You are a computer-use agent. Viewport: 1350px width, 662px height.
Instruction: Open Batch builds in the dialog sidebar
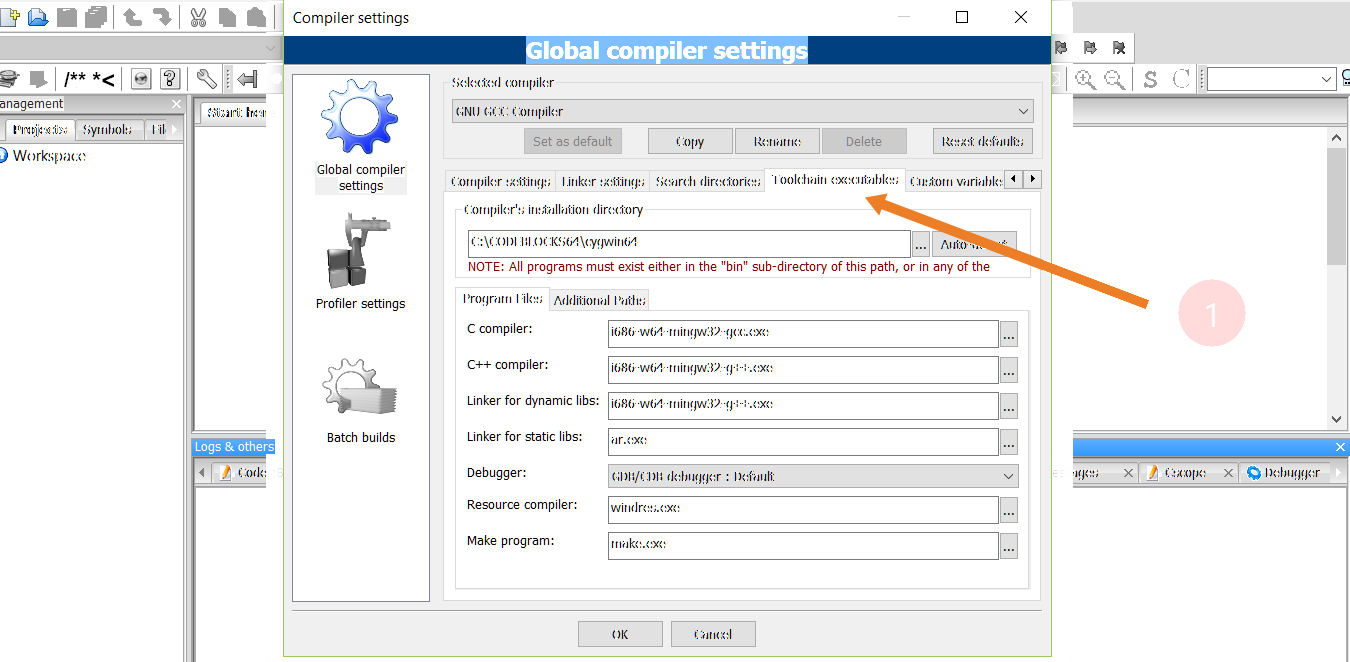(x=359, y=388)
